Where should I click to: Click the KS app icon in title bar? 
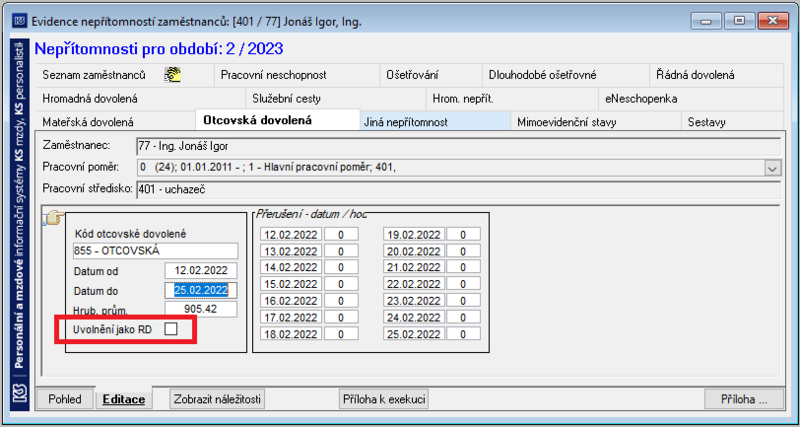pos(20,21)
